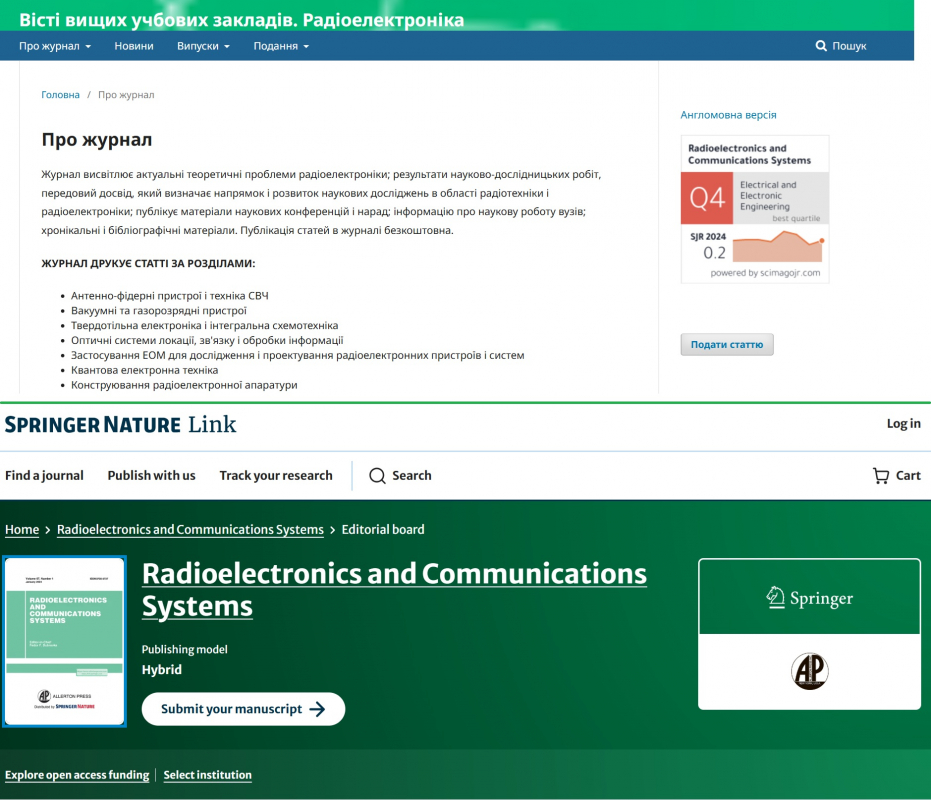
Task: Click the Select institution link
Action: 207,775
